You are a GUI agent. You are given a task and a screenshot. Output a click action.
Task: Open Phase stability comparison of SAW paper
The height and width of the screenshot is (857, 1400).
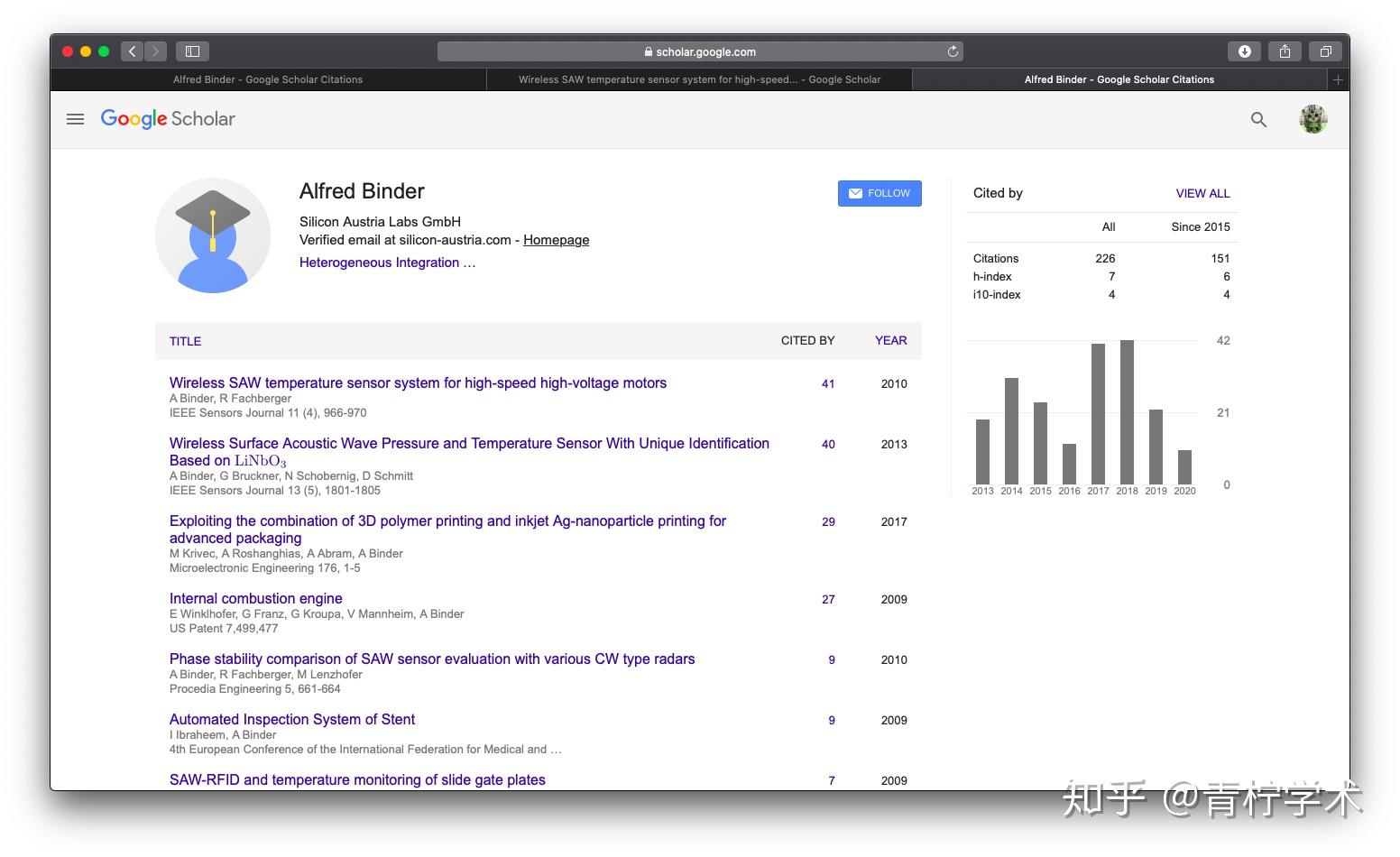(432, 659)
